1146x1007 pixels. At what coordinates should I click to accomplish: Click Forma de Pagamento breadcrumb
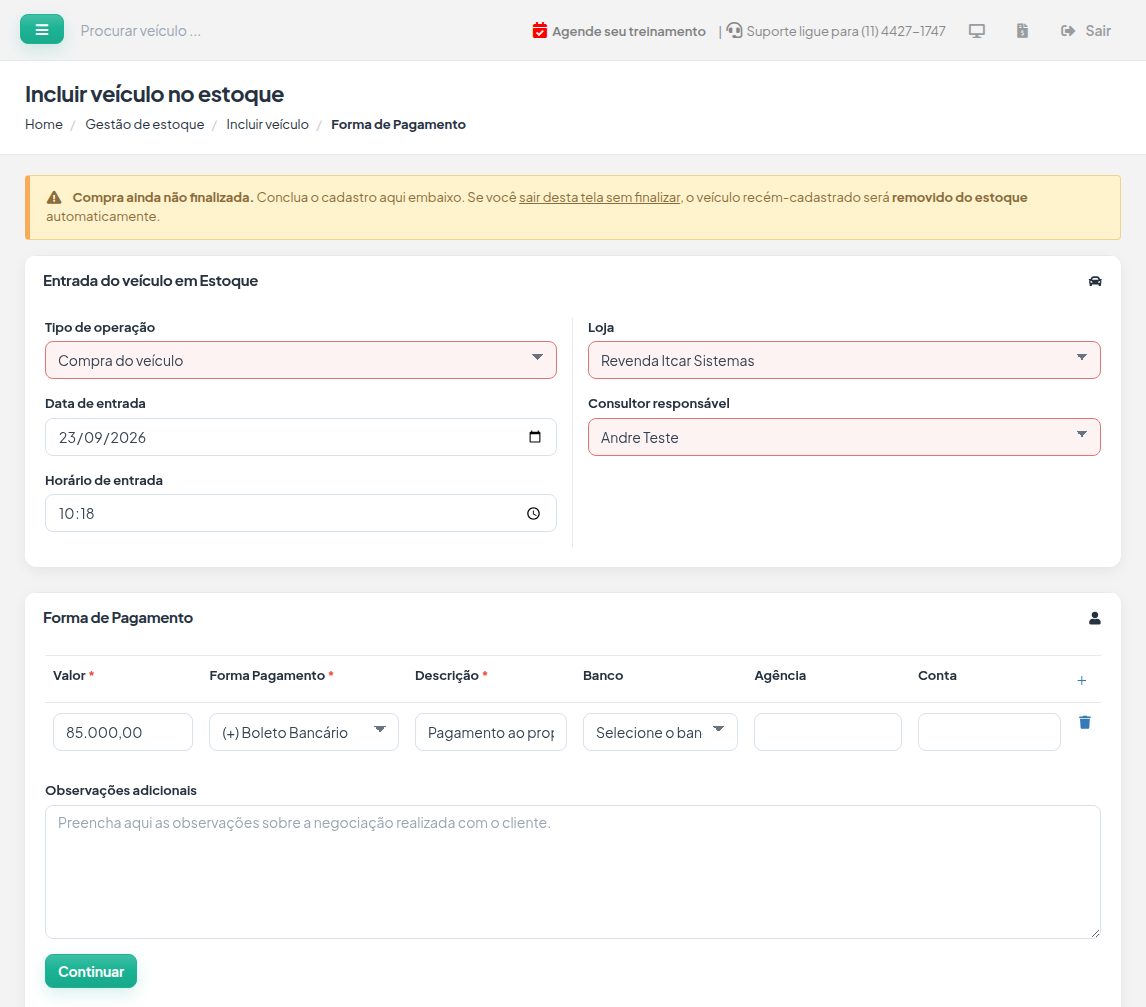tap(398, 124)
